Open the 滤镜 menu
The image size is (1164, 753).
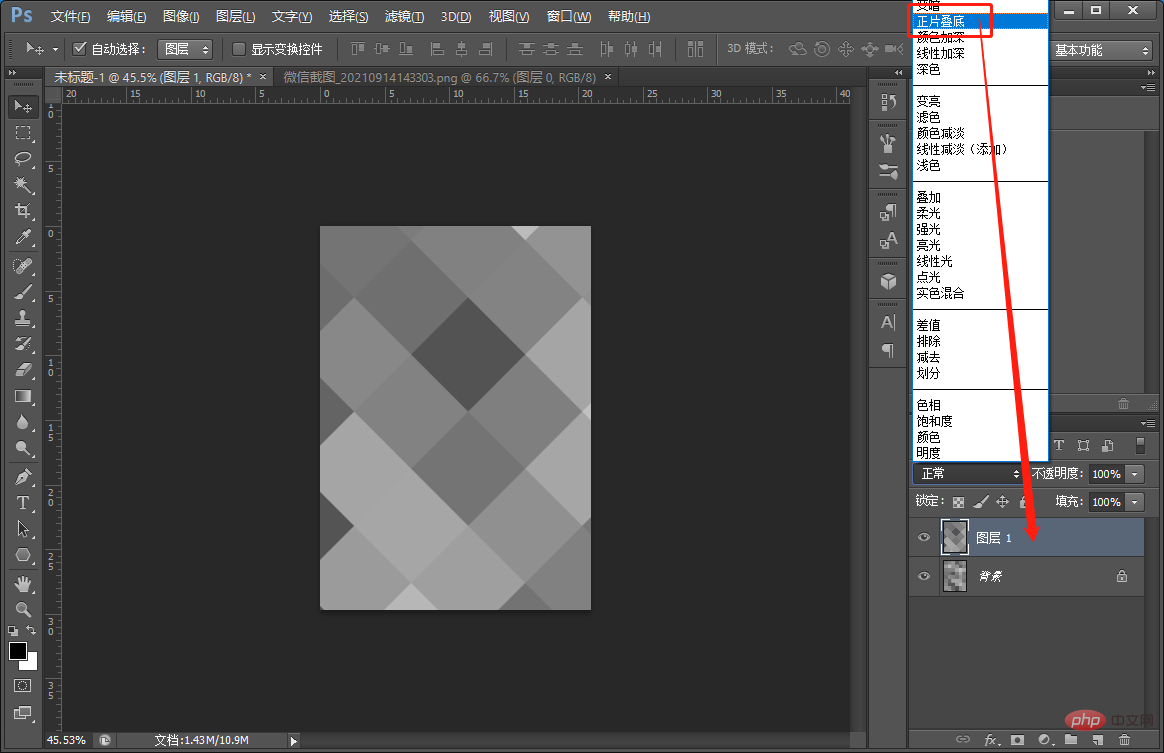coord(404,17)
